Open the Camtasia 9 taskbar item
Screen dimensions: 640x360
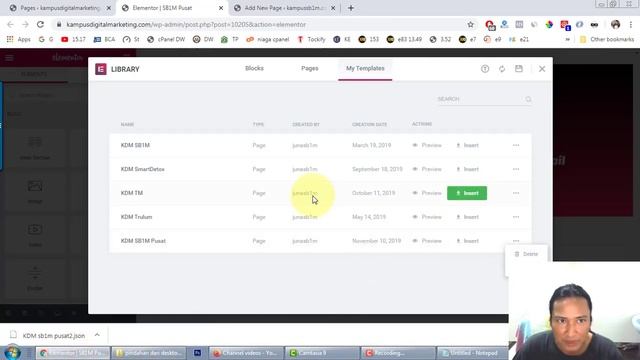click(x=322, y=353)
